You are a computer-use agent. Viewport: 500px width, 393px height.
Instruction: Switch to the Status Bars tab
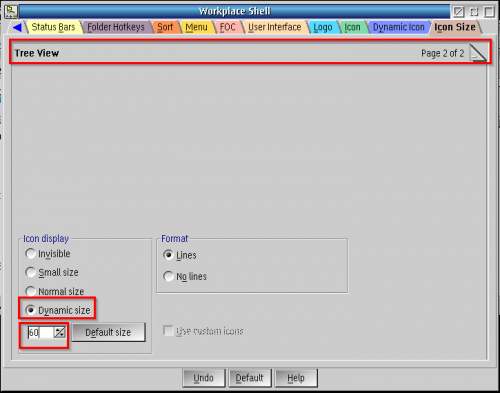coord(53,27)
